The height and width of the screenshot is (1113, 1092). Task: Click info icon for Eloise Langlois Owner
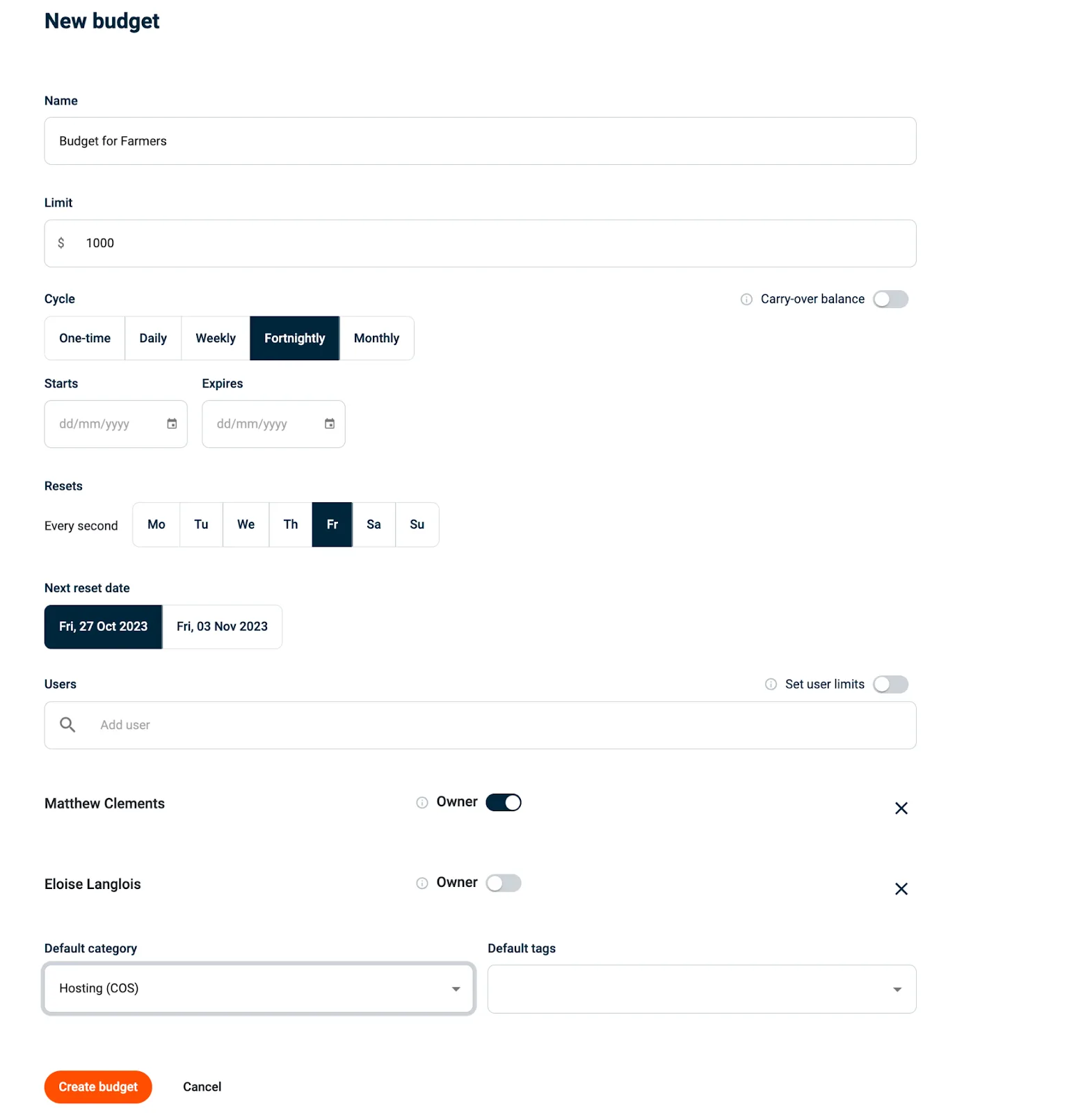pyautogui.click(x=422, y=883)
